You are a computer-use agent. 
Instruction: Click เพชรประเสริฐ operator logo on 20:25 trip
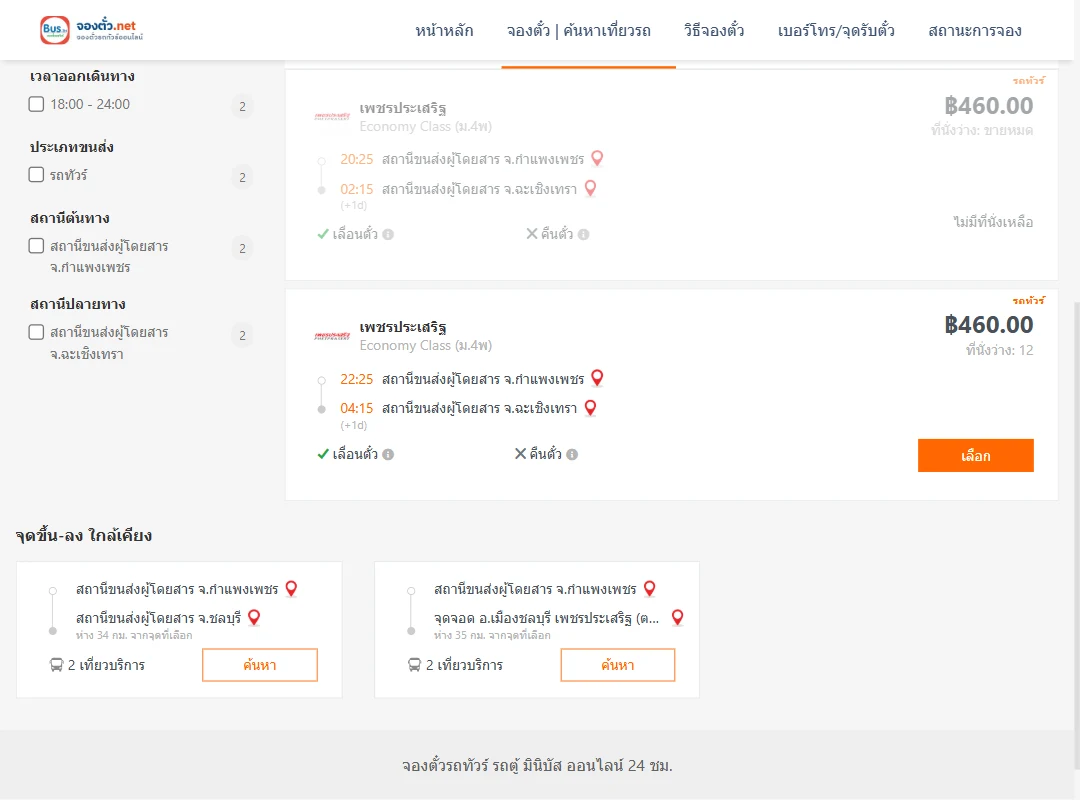332,116
